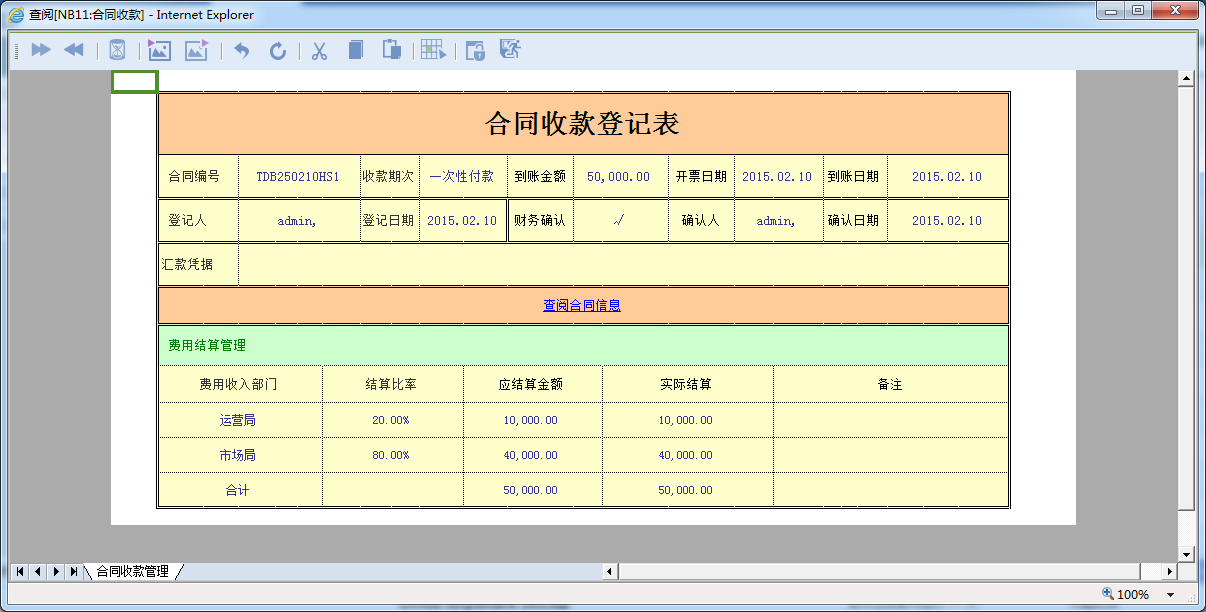Click the redo/refresh circular arrow icon

[278, 51]
